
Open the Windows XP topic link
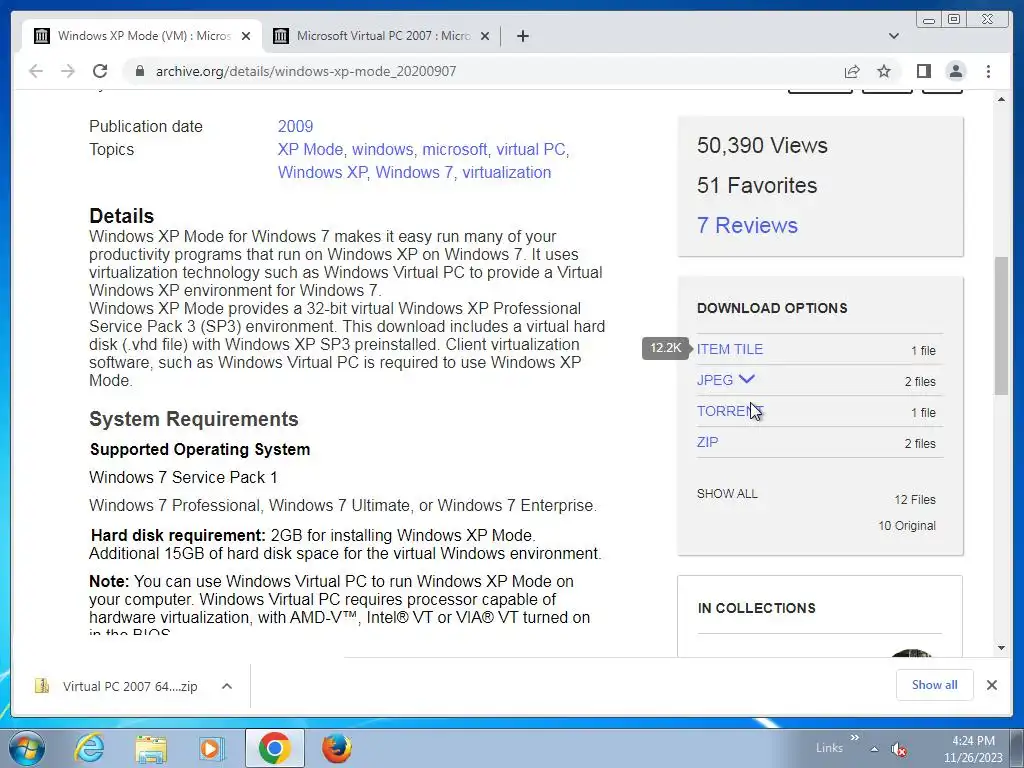(322, 172)
